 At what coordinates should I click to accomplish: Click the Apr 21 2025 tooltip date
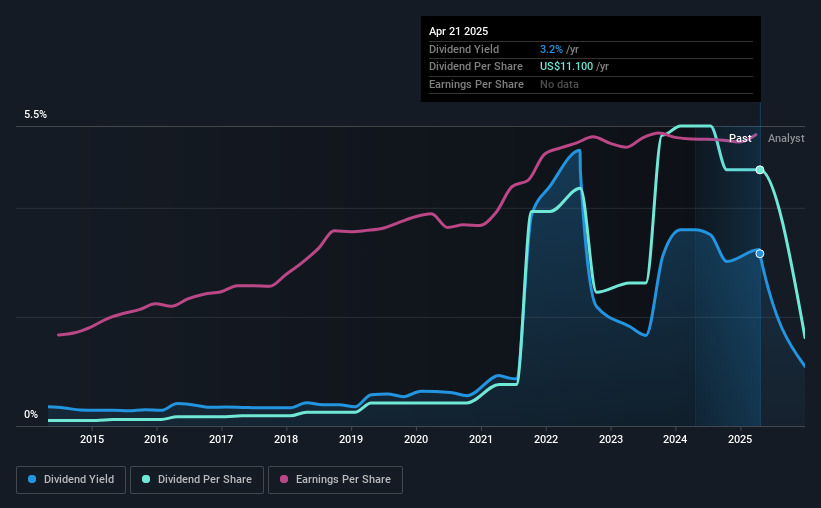[x=458, y=31]
